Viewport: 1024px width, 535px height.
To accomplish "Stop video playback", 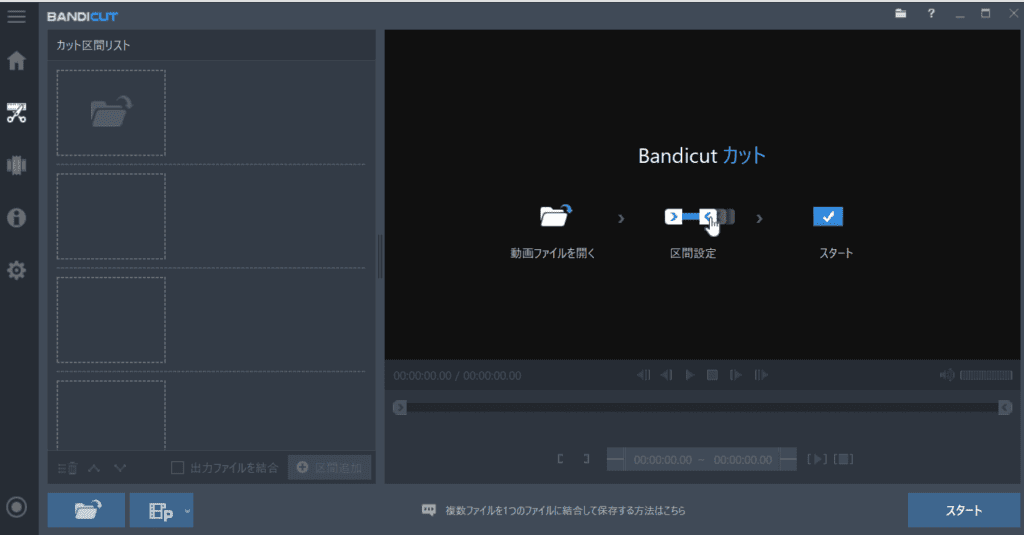I will coord(712,375).
